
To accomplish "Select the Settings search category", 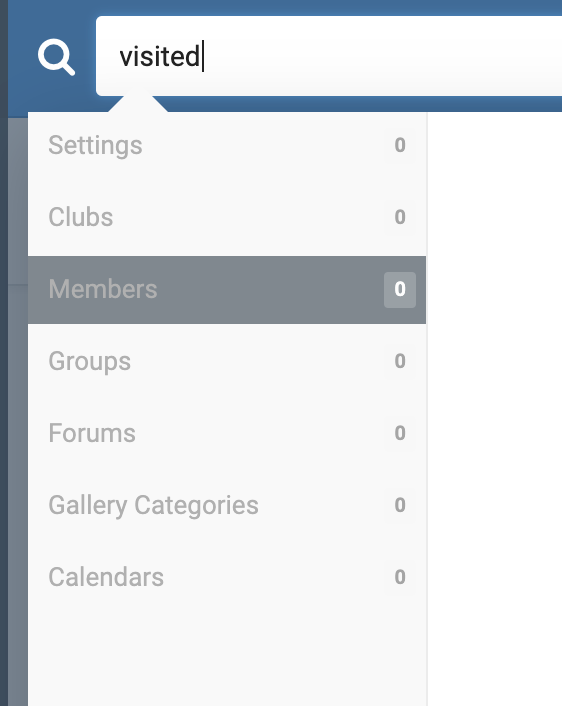I will tap(227, 145).
